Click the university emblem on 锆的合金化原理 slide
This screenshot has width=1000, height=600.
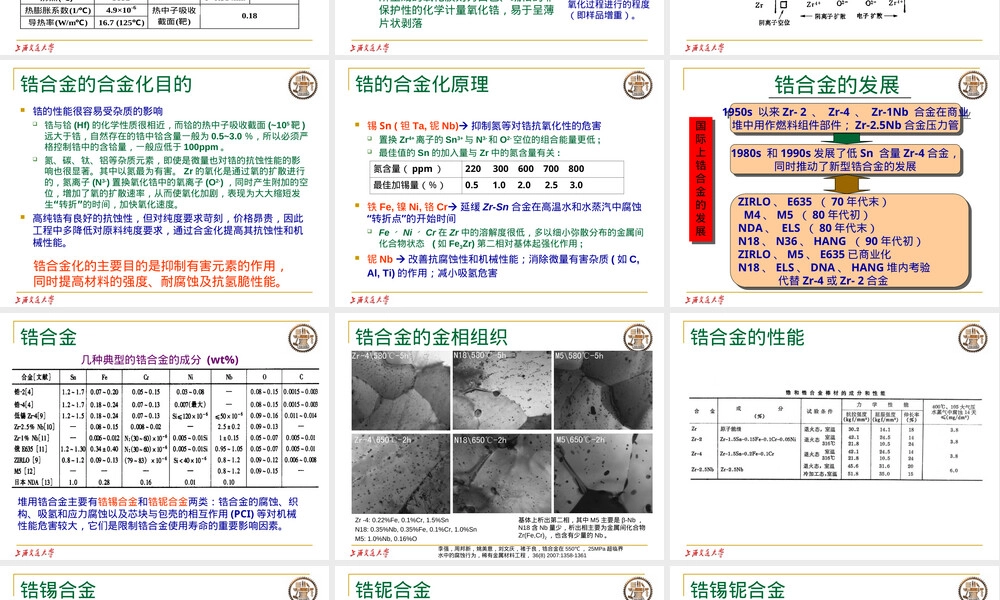[637, 85]
